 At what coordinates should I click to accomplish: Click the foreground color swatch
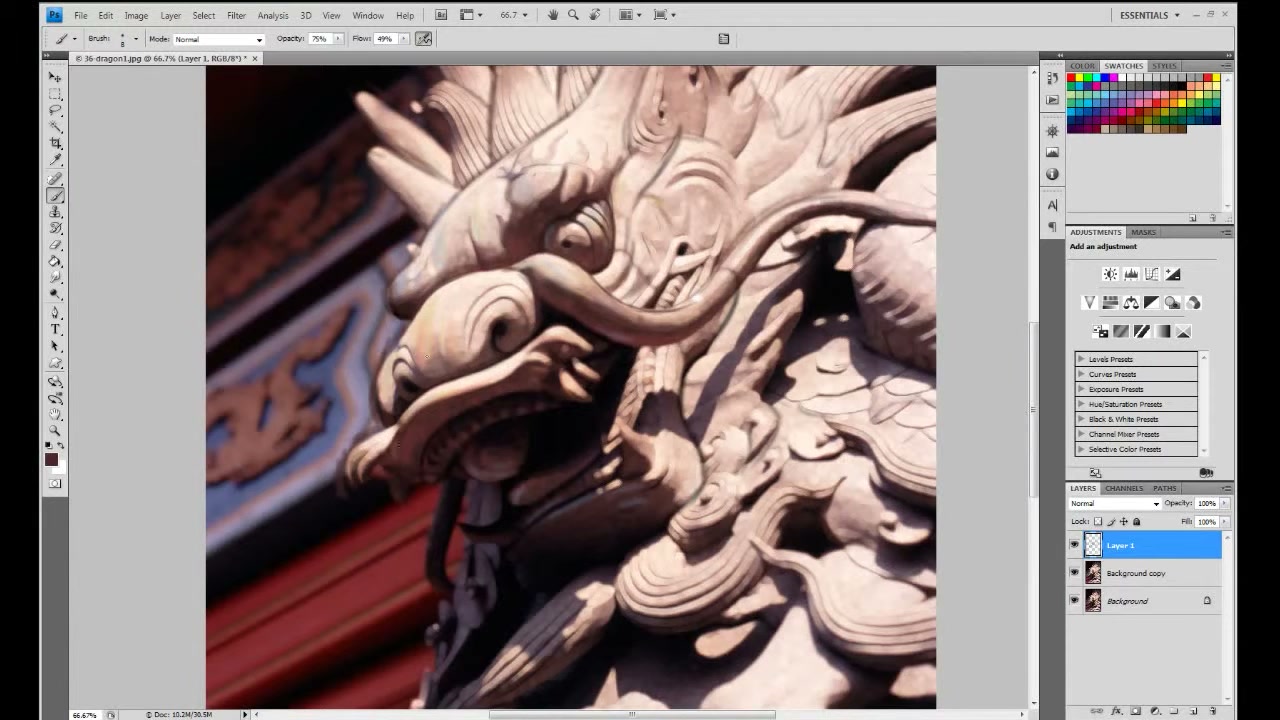(x=51, y=459)
